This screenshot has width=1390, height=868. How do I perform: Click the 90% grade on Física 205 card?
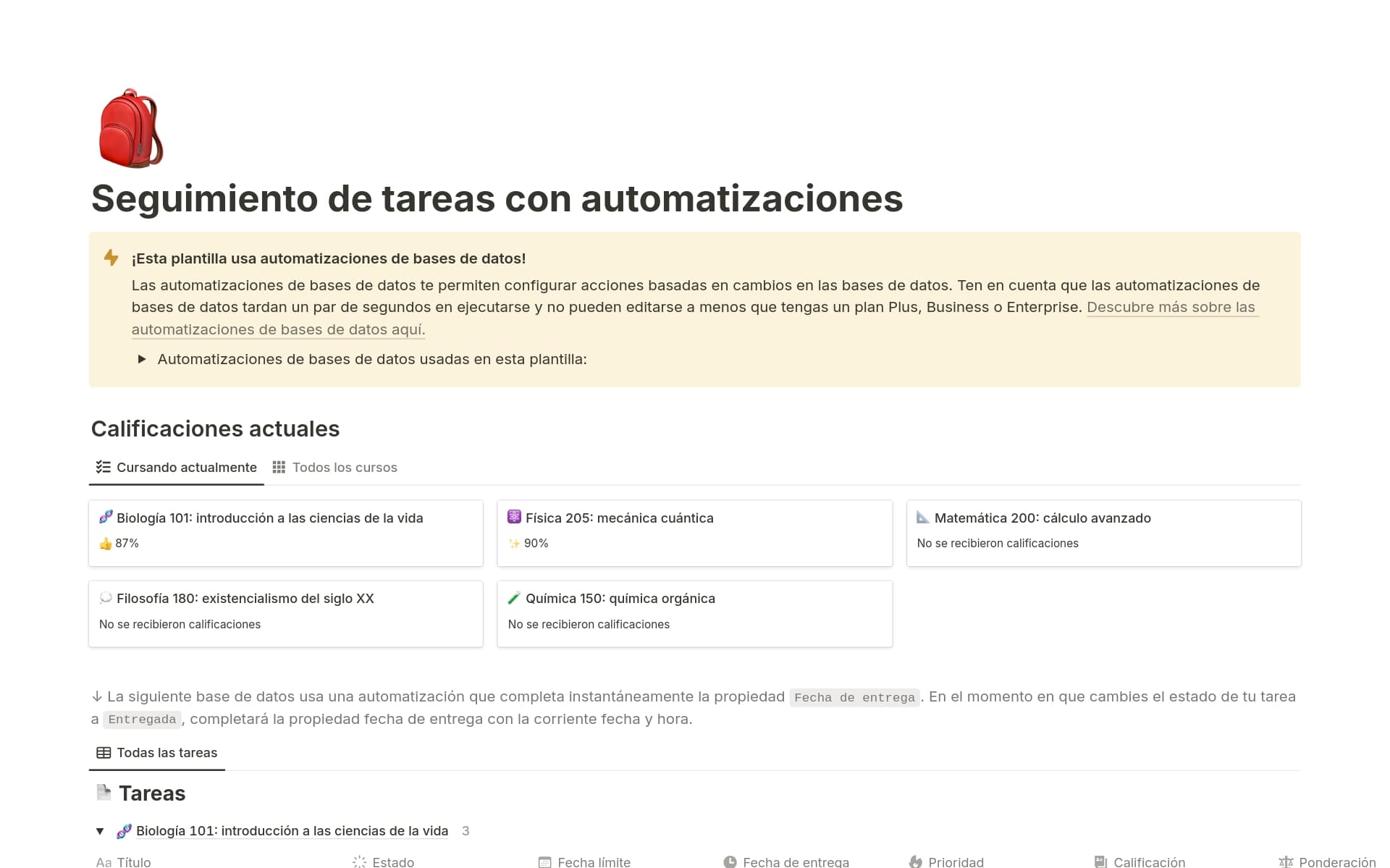coord(536,543)
